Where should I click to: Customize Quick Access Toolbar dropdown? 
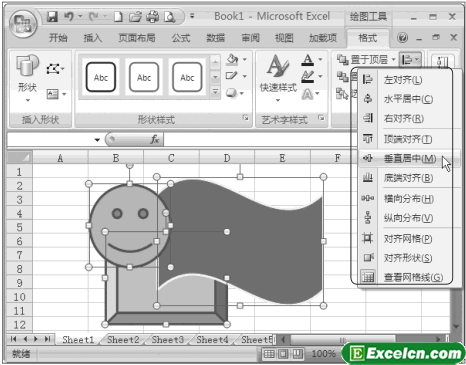point(192,16)
